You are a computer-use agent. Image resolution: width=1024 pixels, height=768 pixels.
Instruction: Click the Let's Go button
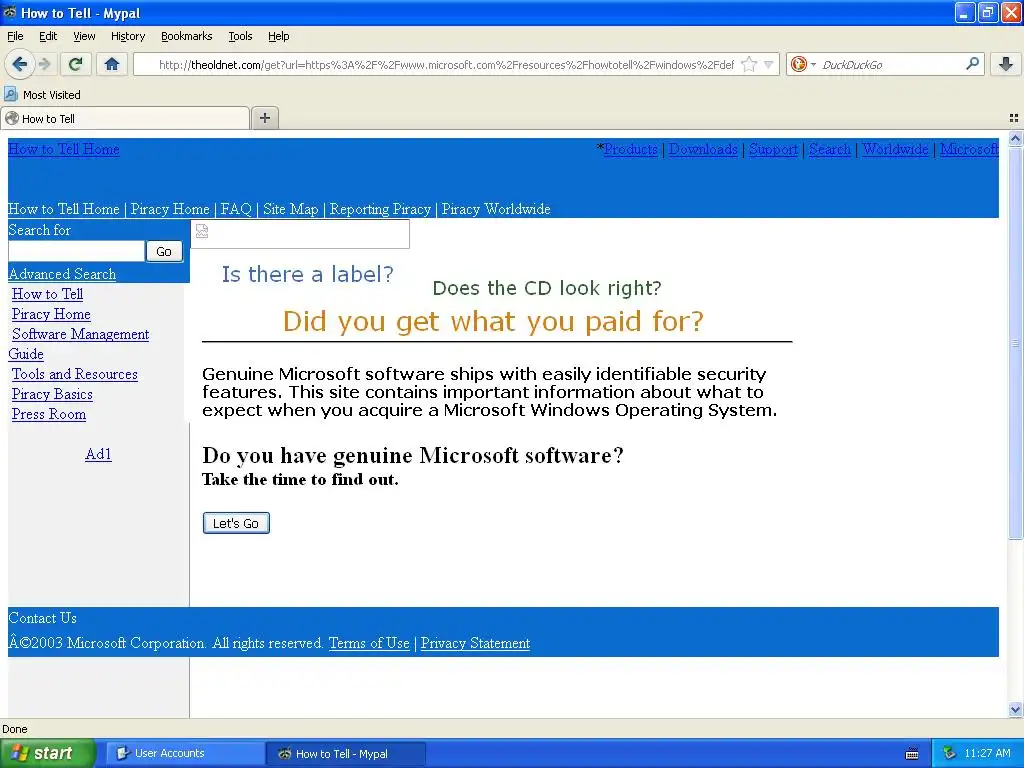[x=236, y=523]
